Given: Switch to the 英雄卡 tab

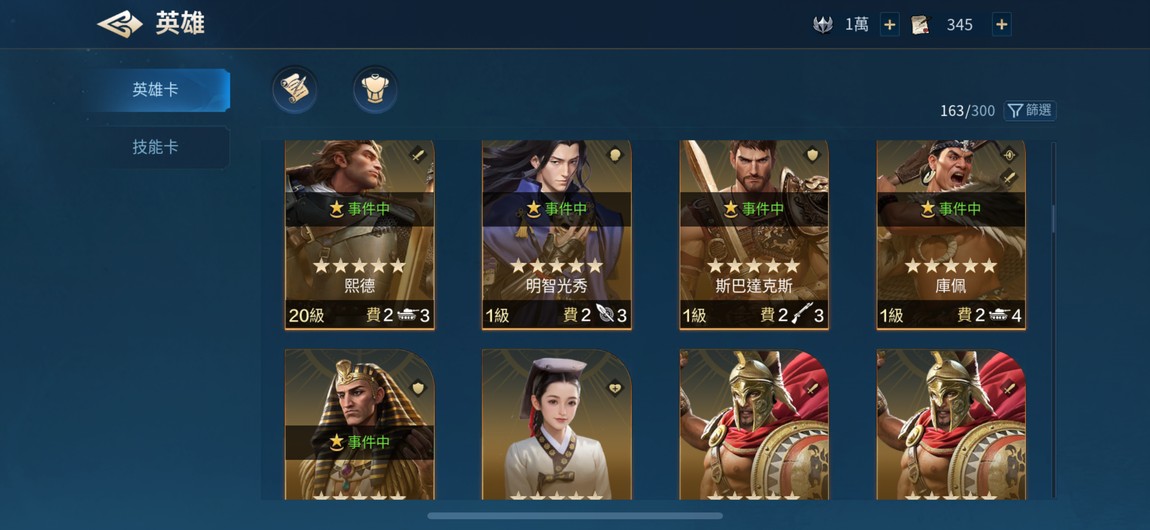Looking at the screenshot, I should tap(156, 90).
